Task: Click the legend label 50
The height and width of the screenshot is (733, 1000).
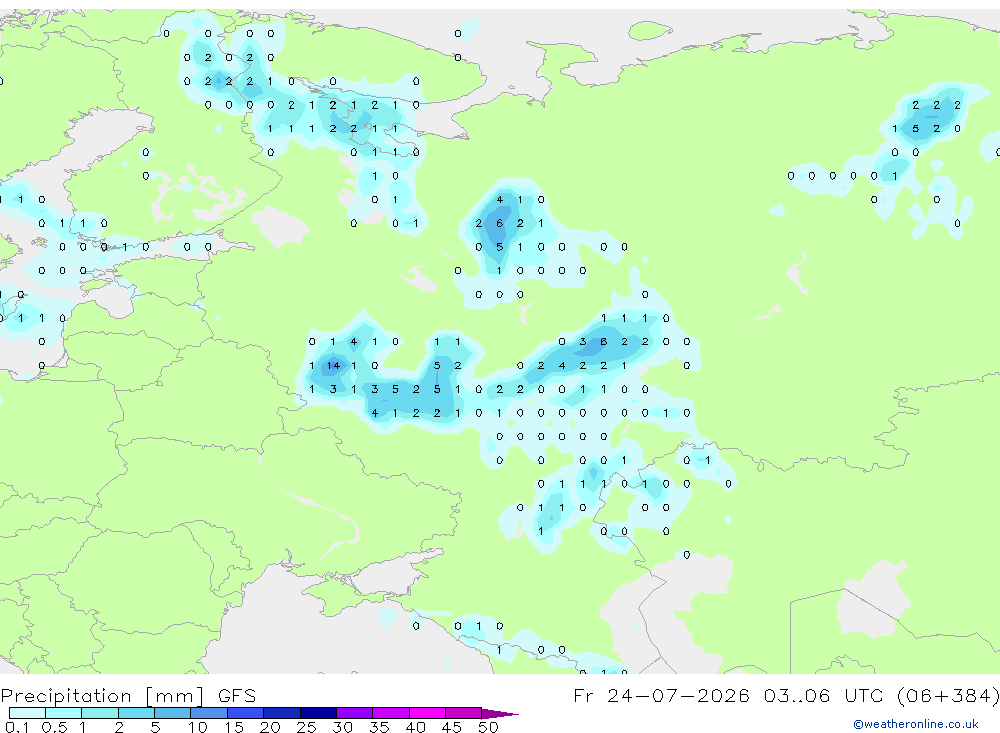Action: (x=488, y=727)
